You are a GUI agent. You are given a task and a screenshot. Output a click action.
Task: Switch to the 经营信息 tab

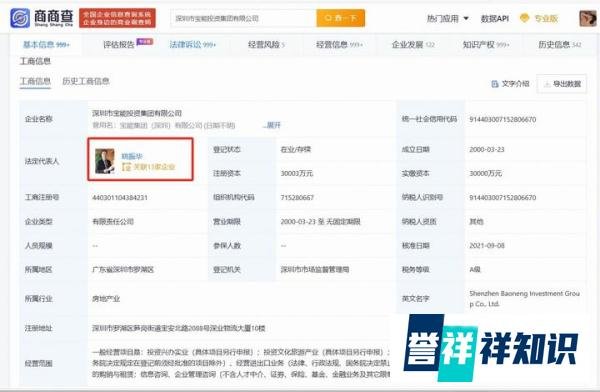click(x=339, y=45)
